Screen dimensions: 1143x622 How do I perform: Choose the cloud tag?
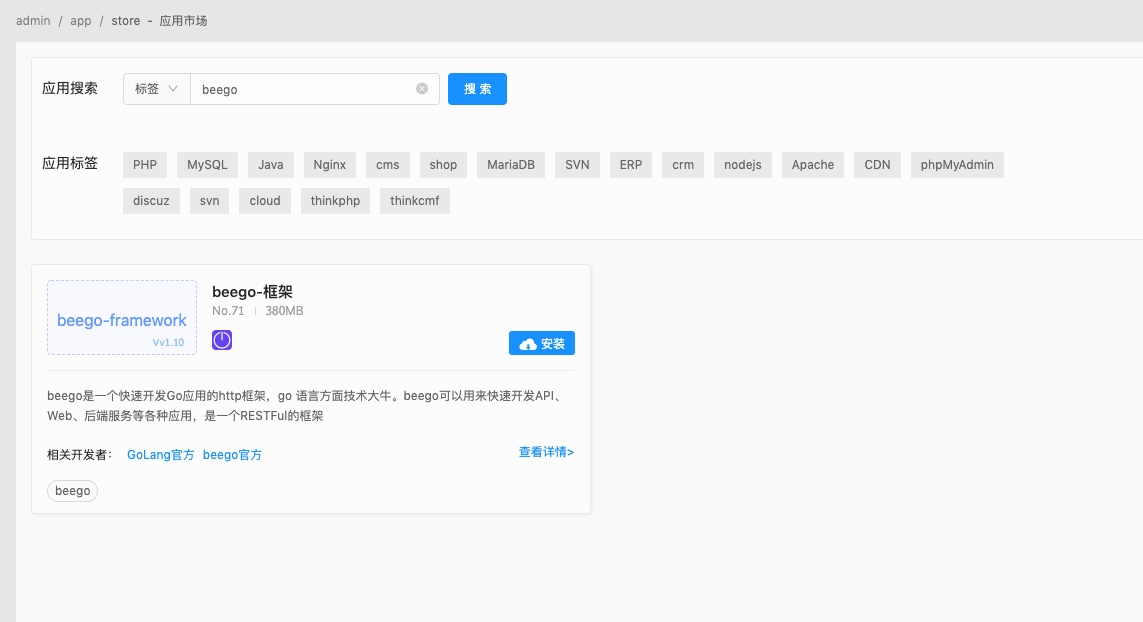pos(265,201)
